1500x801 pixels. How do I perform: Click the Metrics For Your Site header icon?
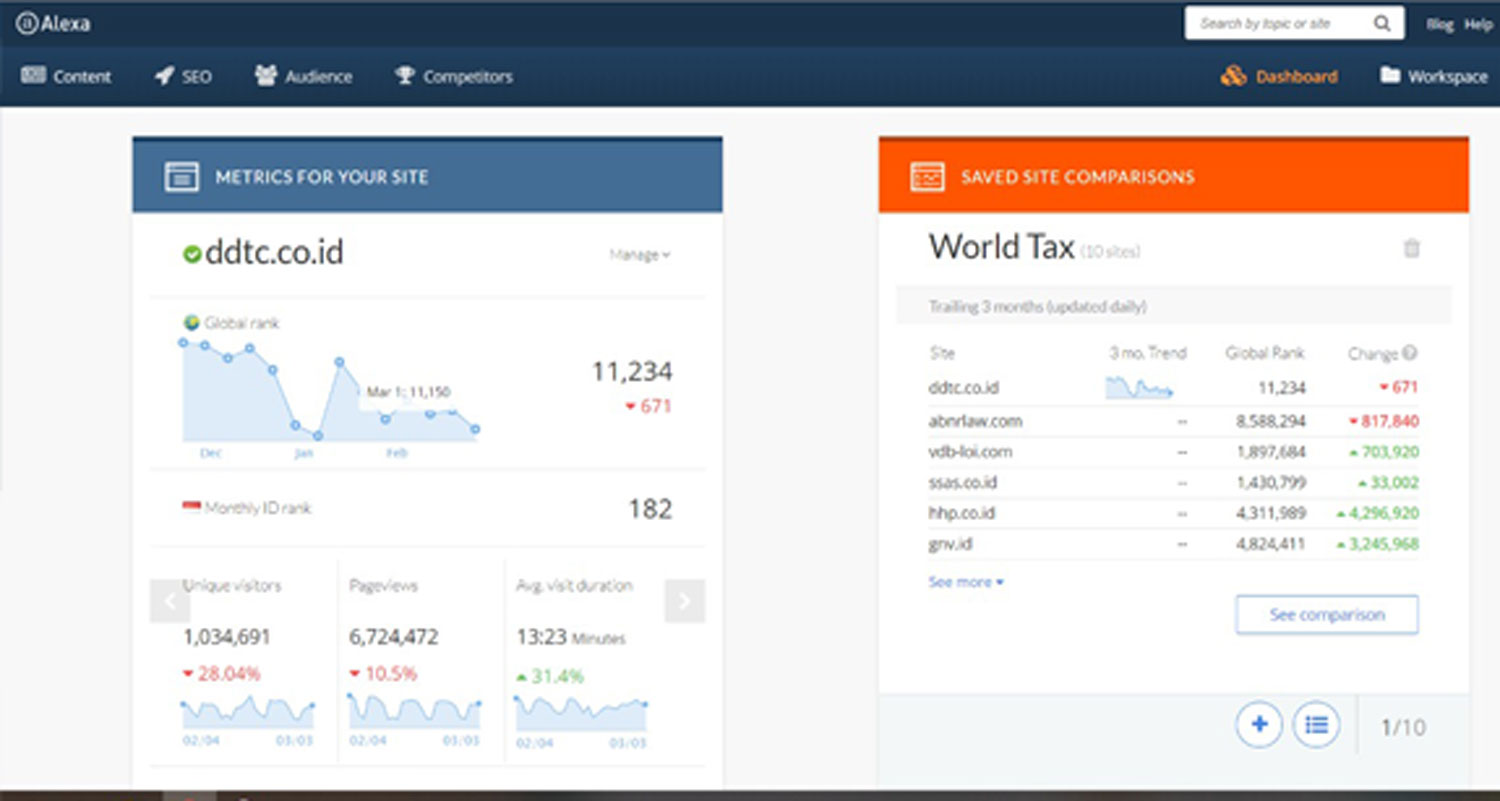point(181,177)
